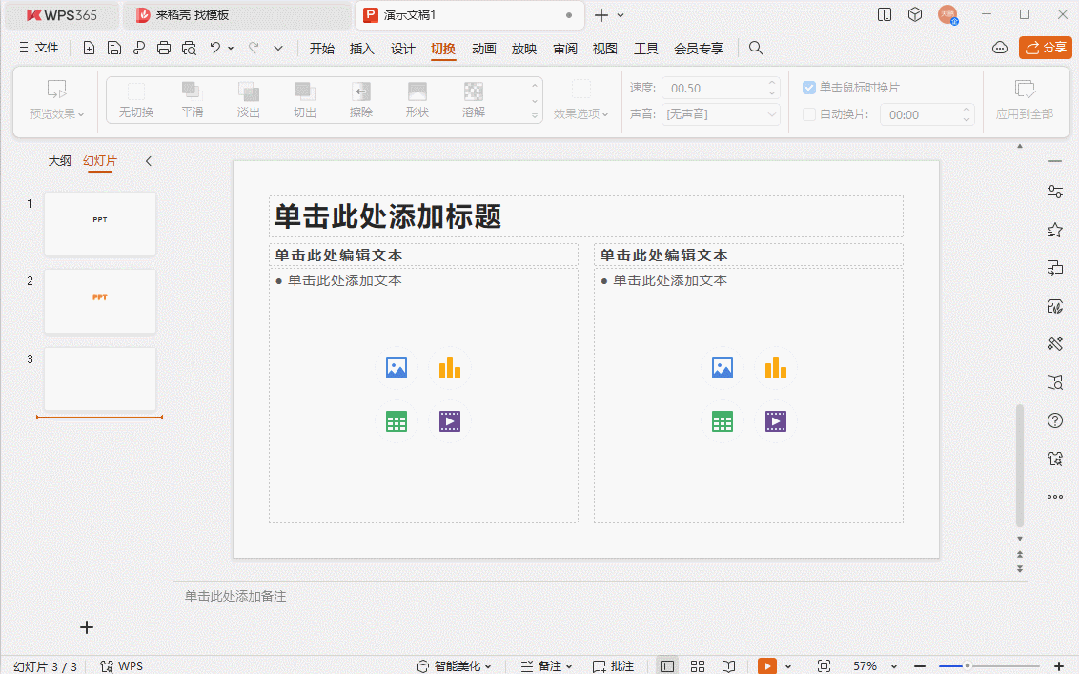The width and height of the screenshot is (1079, 674).
Task: Switch to 插入 ribbon tab
Action: (362, 48)
